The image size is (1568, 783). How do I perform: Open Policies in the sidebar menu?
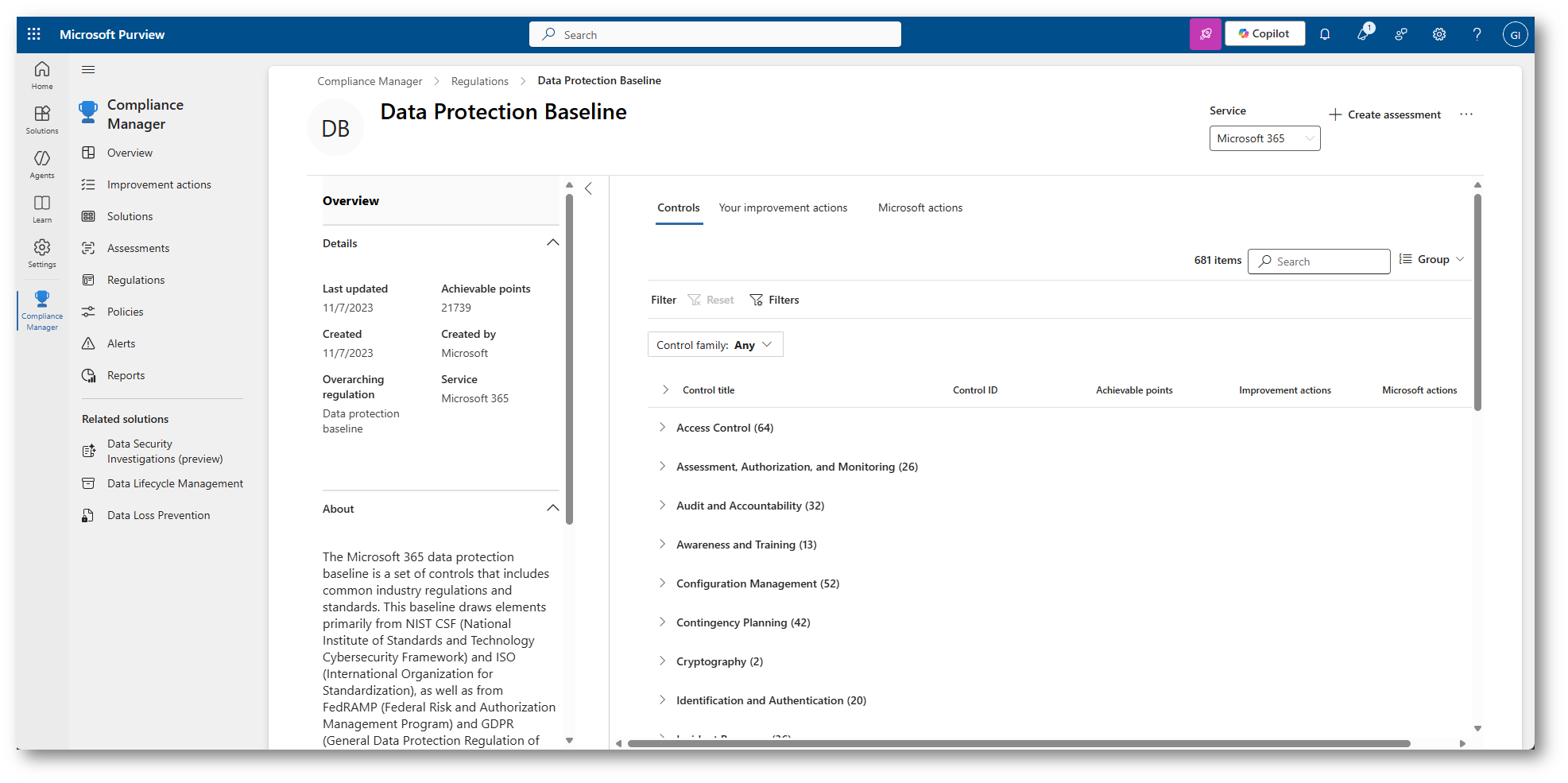point(126,312)
